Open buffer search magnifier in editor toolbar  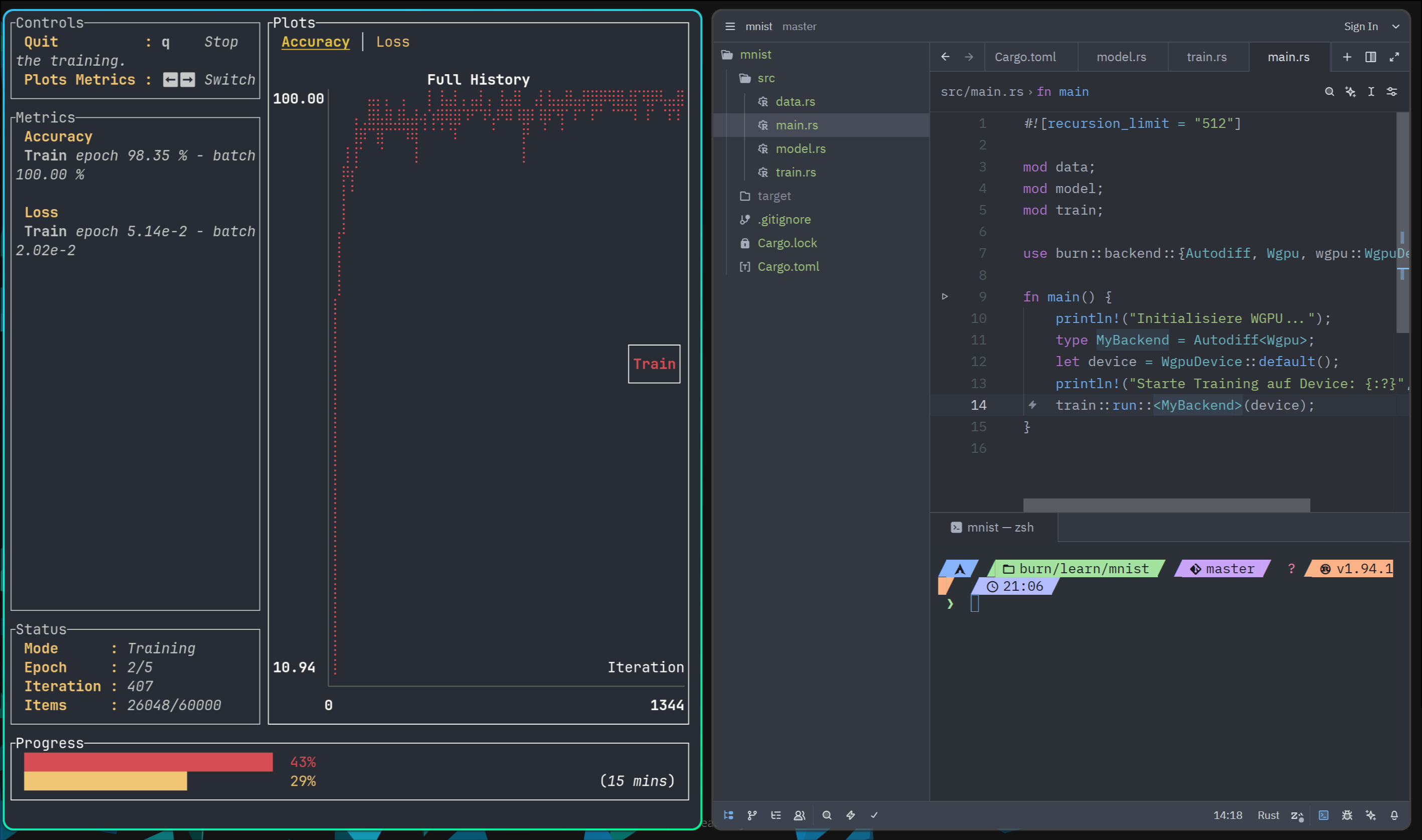click(1330, 92)
